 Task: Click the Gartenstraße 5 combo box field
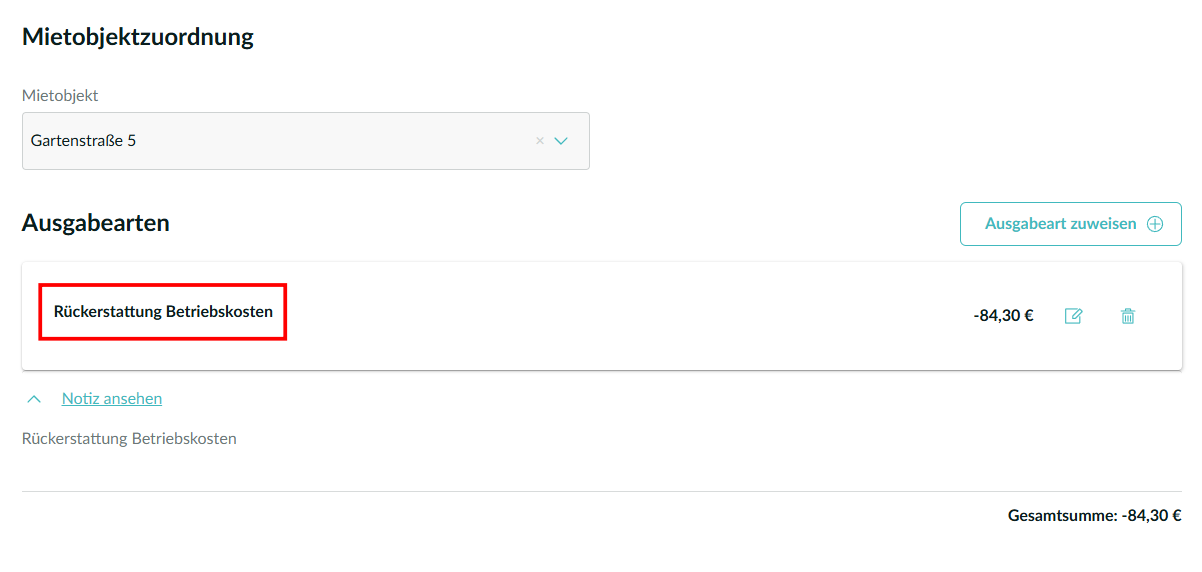click(x=300, y=141)
